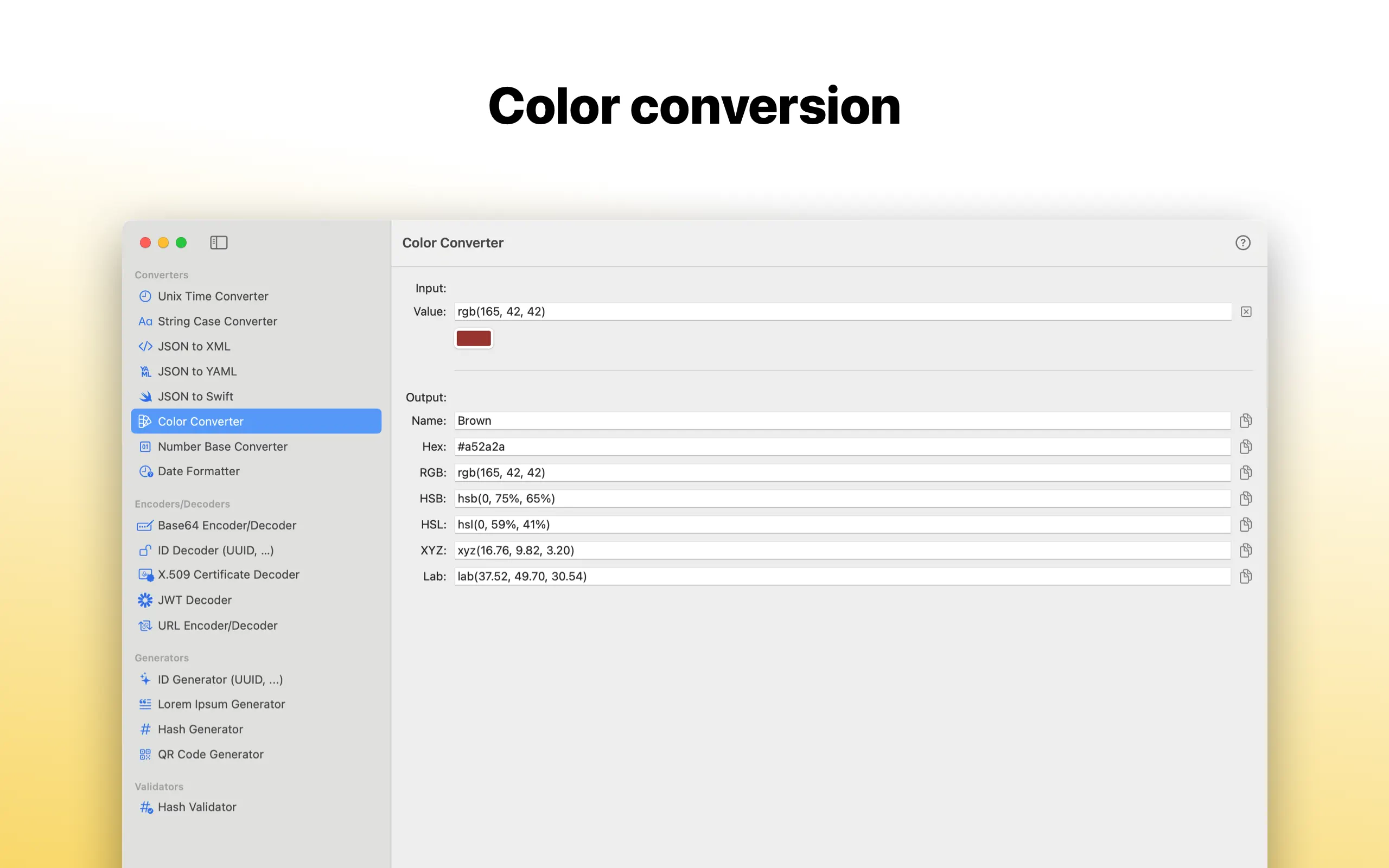Viewport: 1389px width, 868px height.
Task: Copy the RGB output value
Action: click(1245, 473)
